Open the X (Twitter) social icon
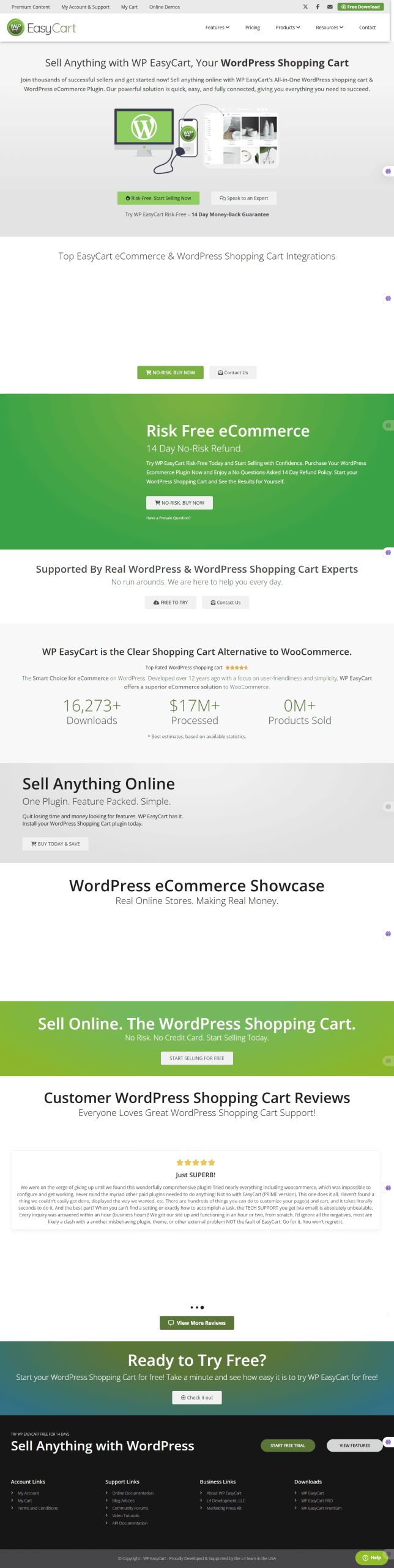The width and height of the screenshot is (394, 1568). coord(305,7)
